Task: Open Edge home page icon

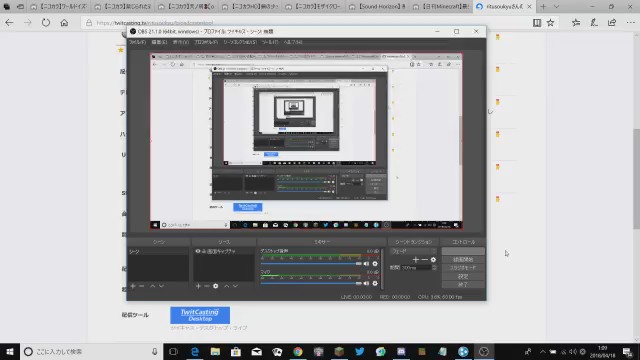Action: pos(64,23)
